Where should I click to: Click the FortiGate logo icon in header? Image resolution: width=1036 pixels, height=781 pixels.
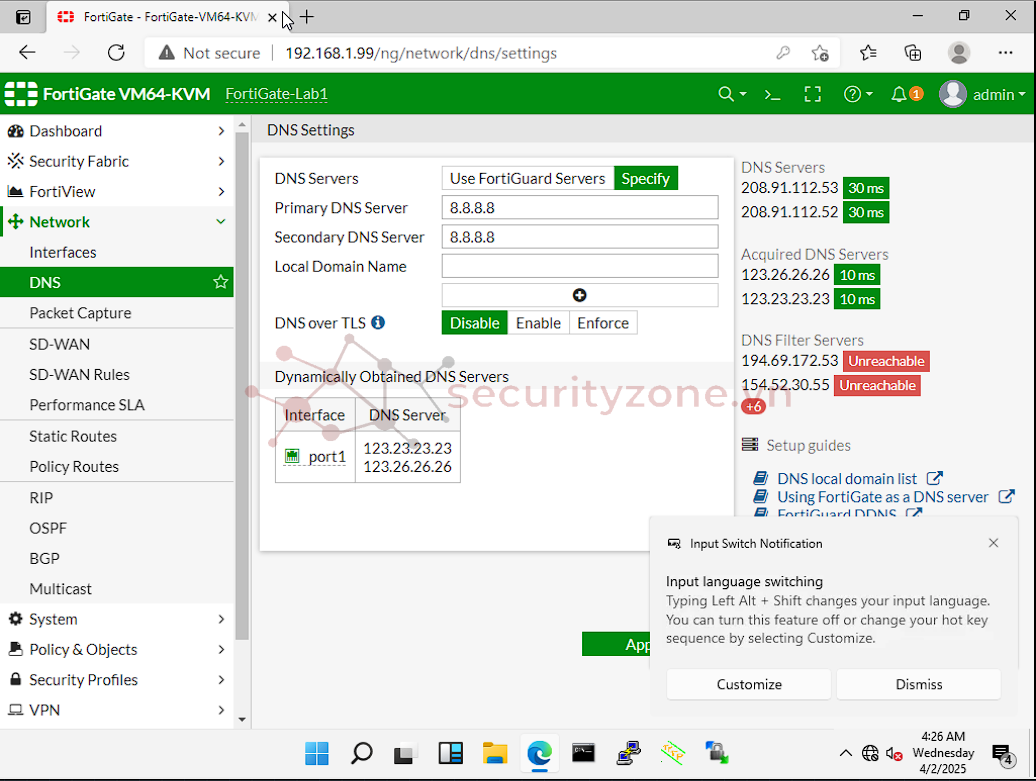tap(21, 94)
